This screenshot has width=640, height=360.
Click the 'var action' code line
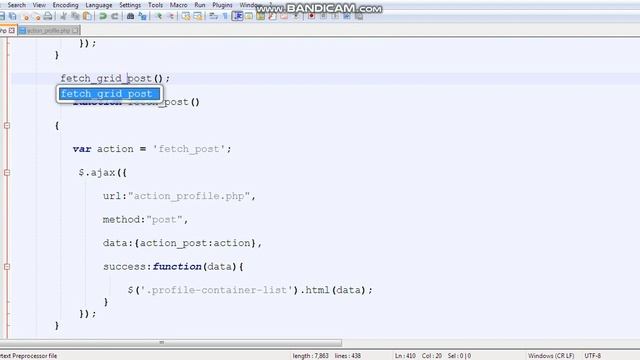152,149
